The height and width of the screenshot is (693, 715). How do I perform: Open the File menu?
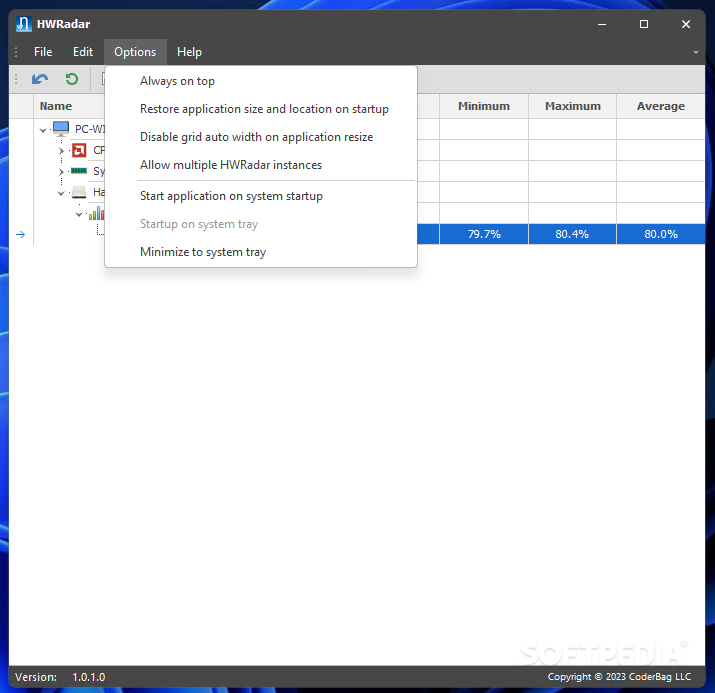click(x=43, y=52)
